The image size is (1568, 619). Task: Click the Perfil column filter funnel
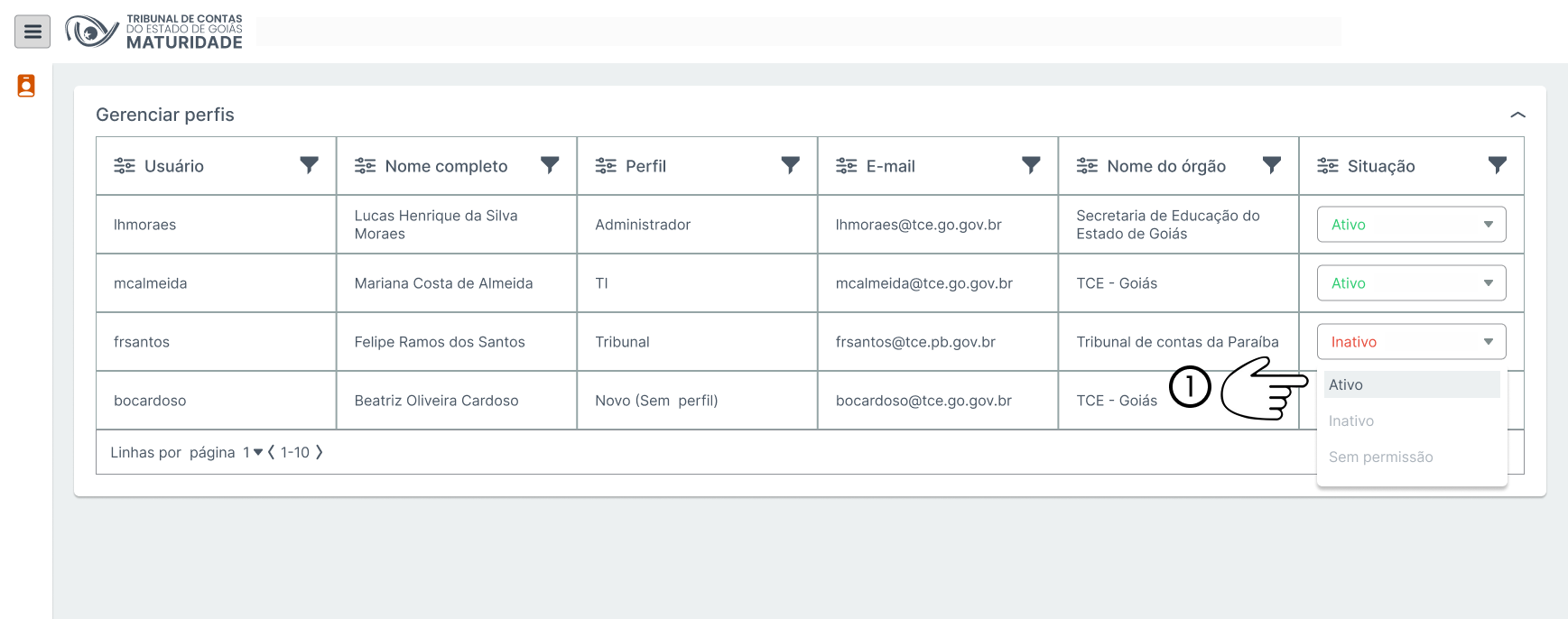790,165
